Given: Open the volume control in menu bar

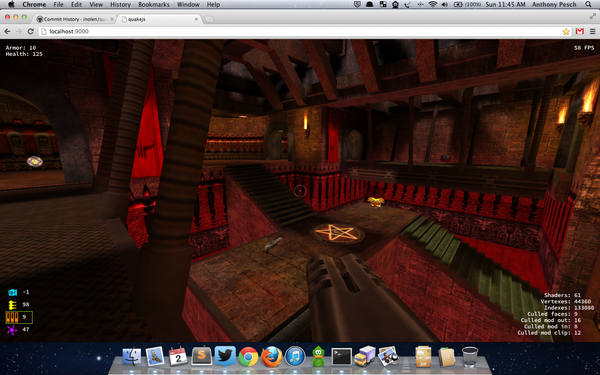Looking at the screenshot, I should click(x=445, y=5).
